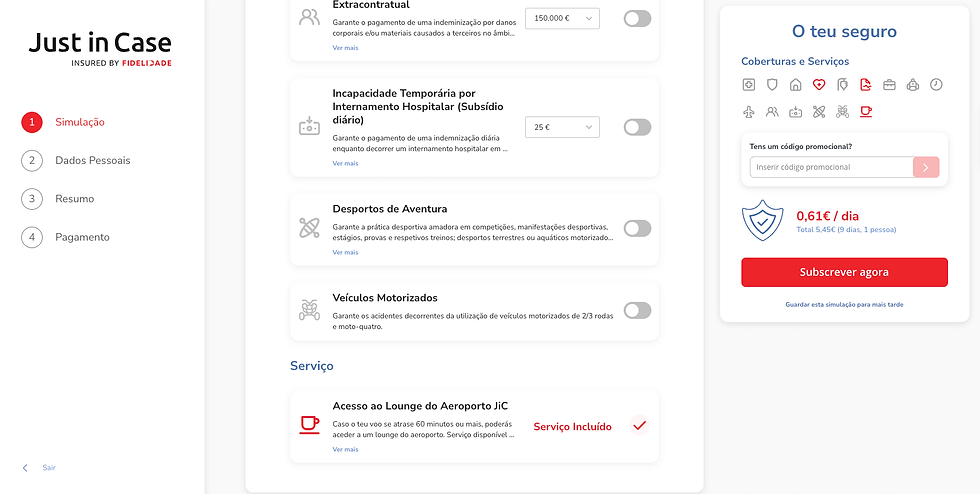This screenshot has height=494, width=980.
Task: Click the red coffee cup icon in summary
Action: (866, 112)
